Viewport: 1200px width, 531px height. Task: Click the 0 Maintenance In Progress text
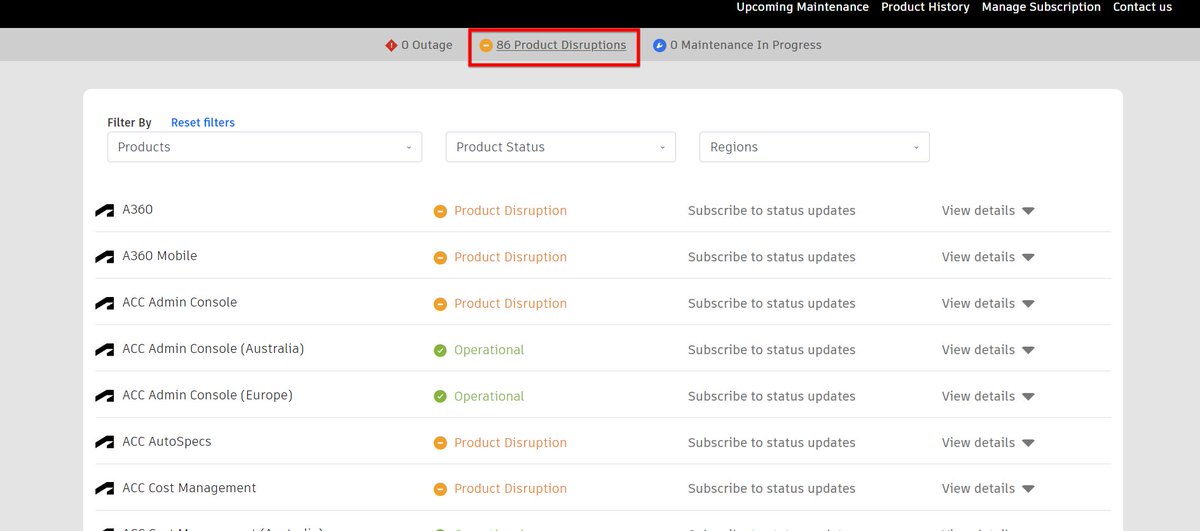point(746,45)
